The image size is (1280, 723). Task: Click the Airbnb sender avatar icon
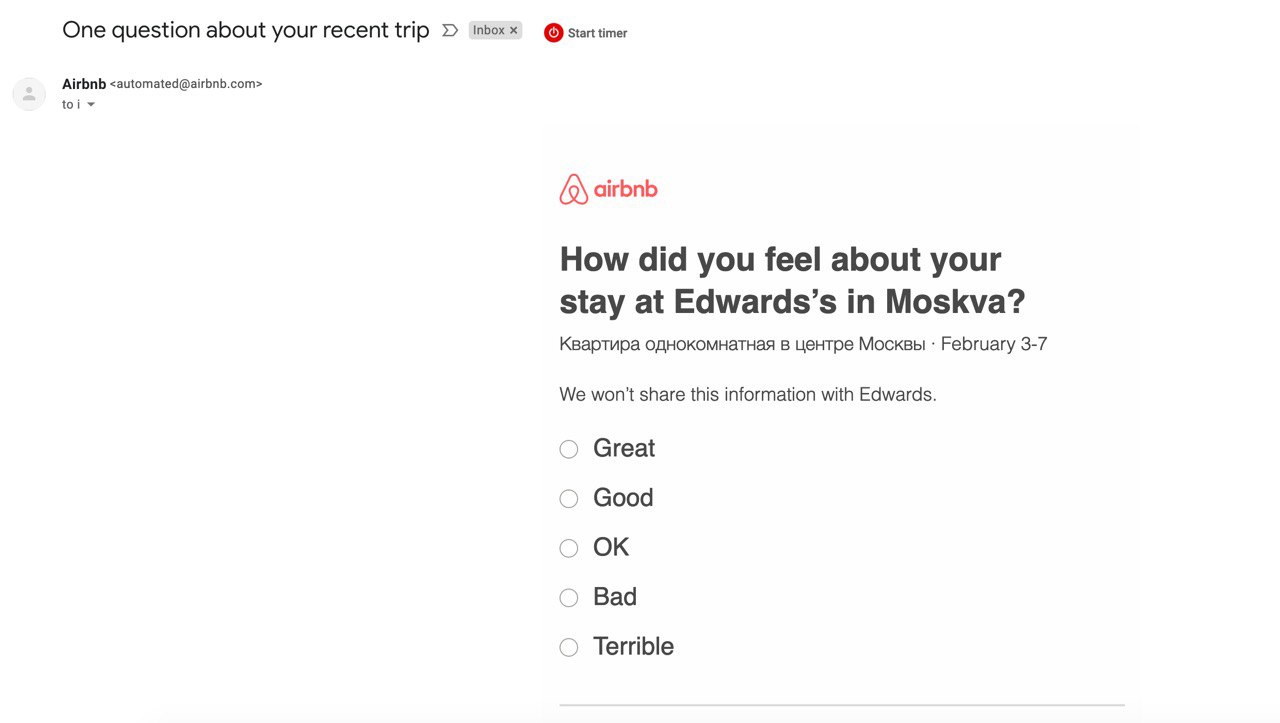(29, 94)
